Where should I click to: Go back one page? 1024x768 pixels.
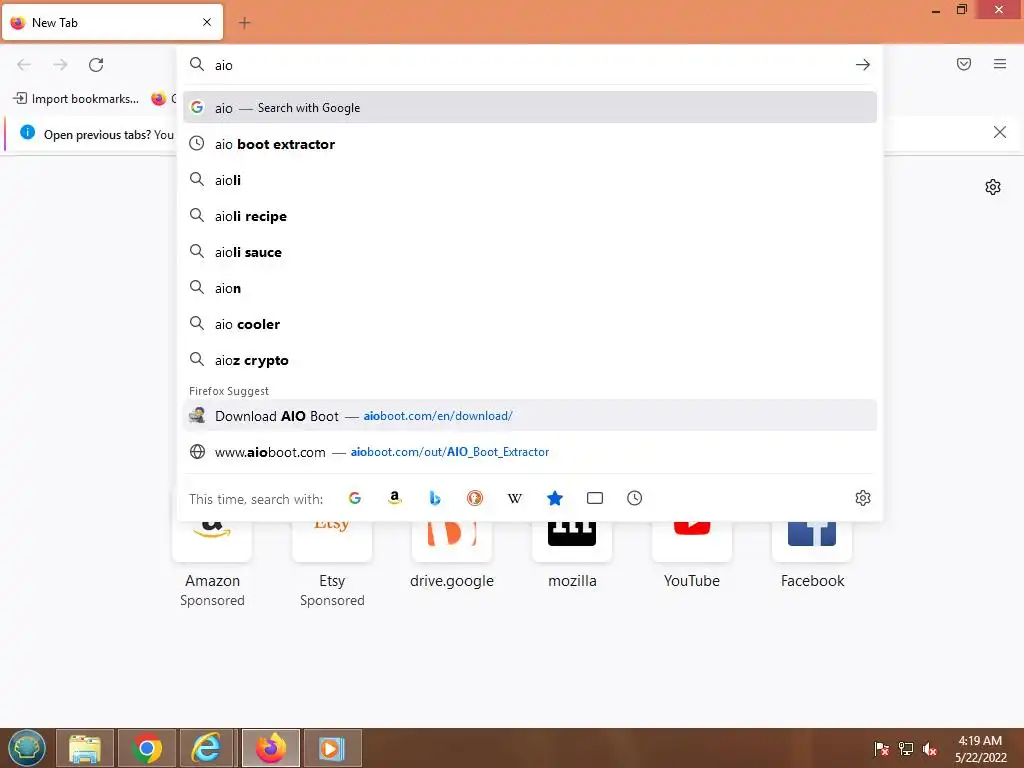point(24,65)
